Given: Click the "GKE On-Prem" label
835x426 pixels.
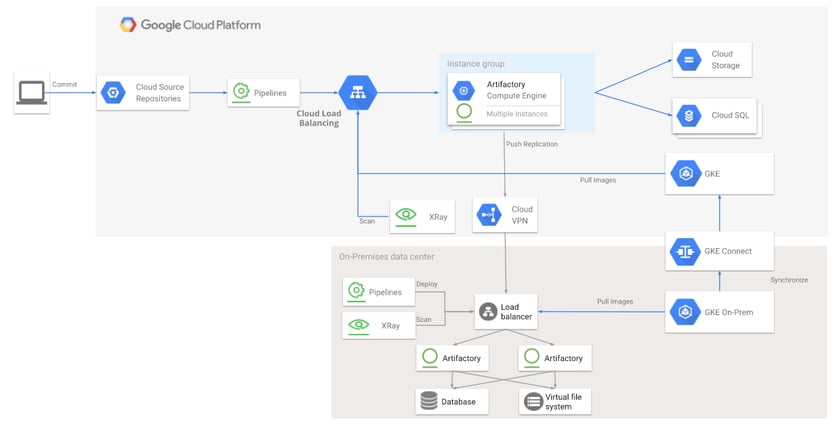Looking at the screenshot, I should 728,312.
